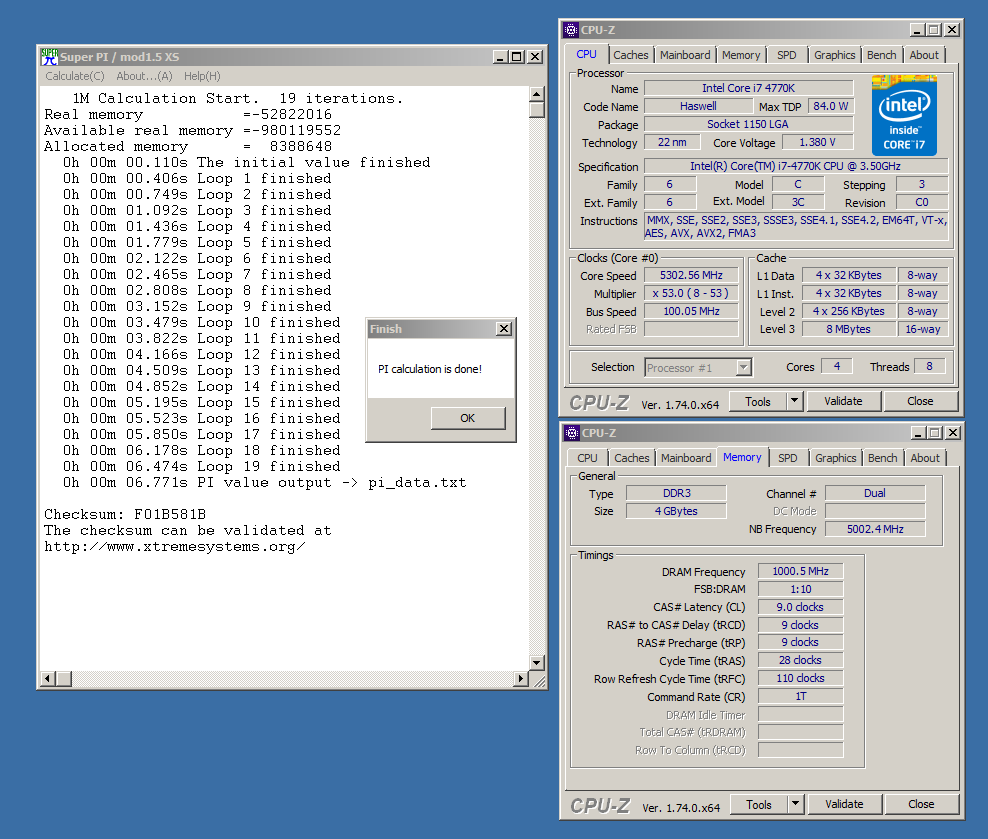Click the Core Voltage 1.380 V value
The image size is (988, 839).
coord(817,142)
